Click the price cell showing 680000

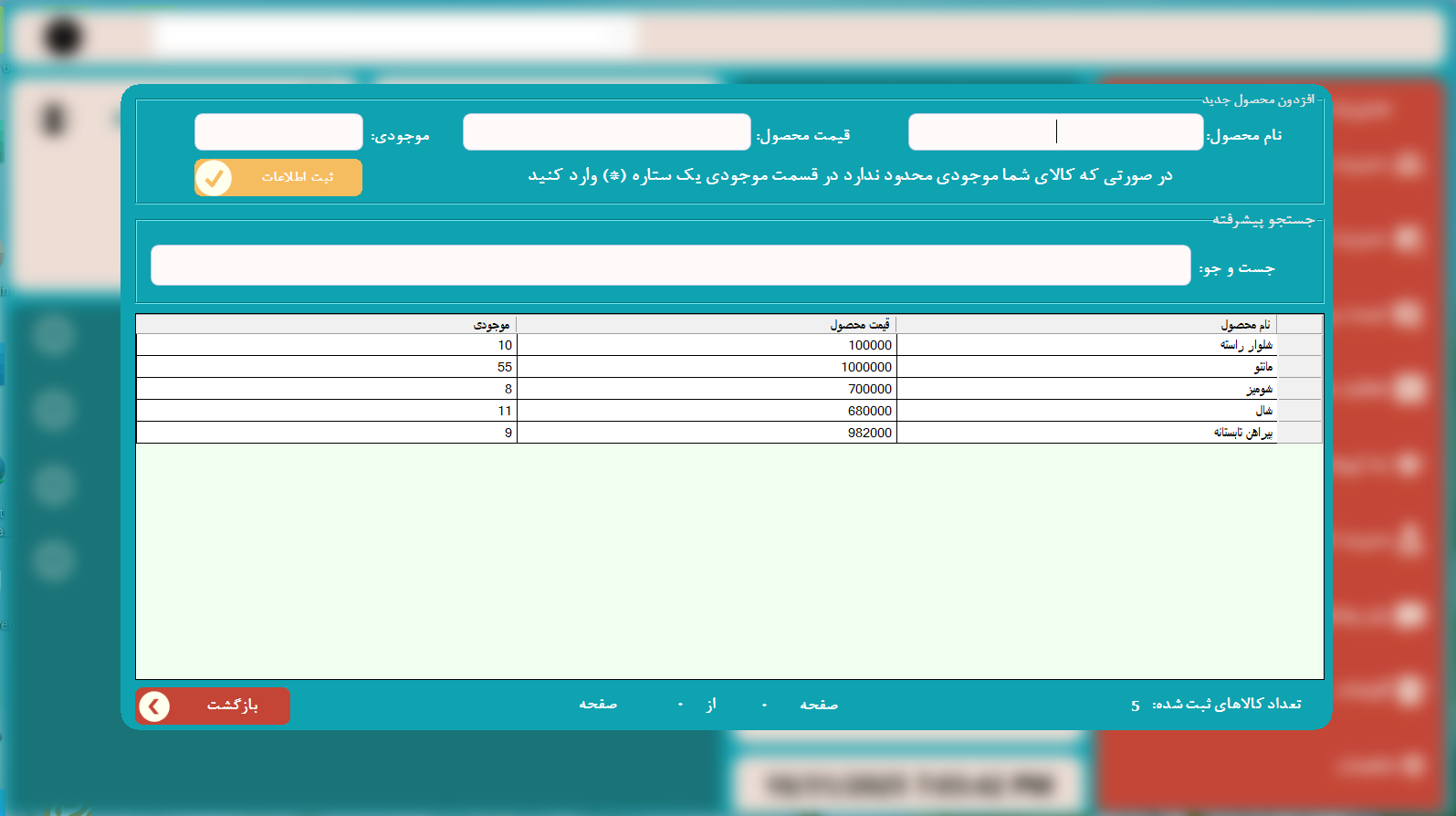point(707,411)
